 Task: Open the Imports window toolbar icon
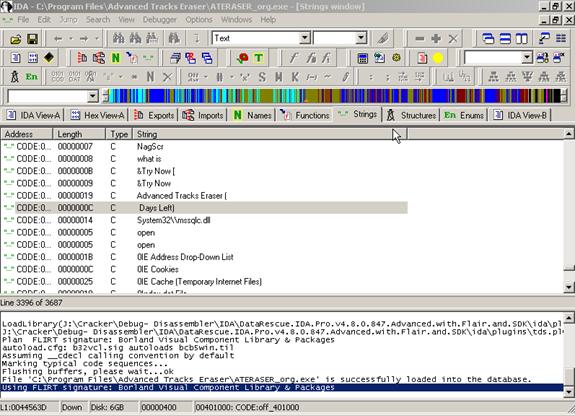(x=99, y=58)
